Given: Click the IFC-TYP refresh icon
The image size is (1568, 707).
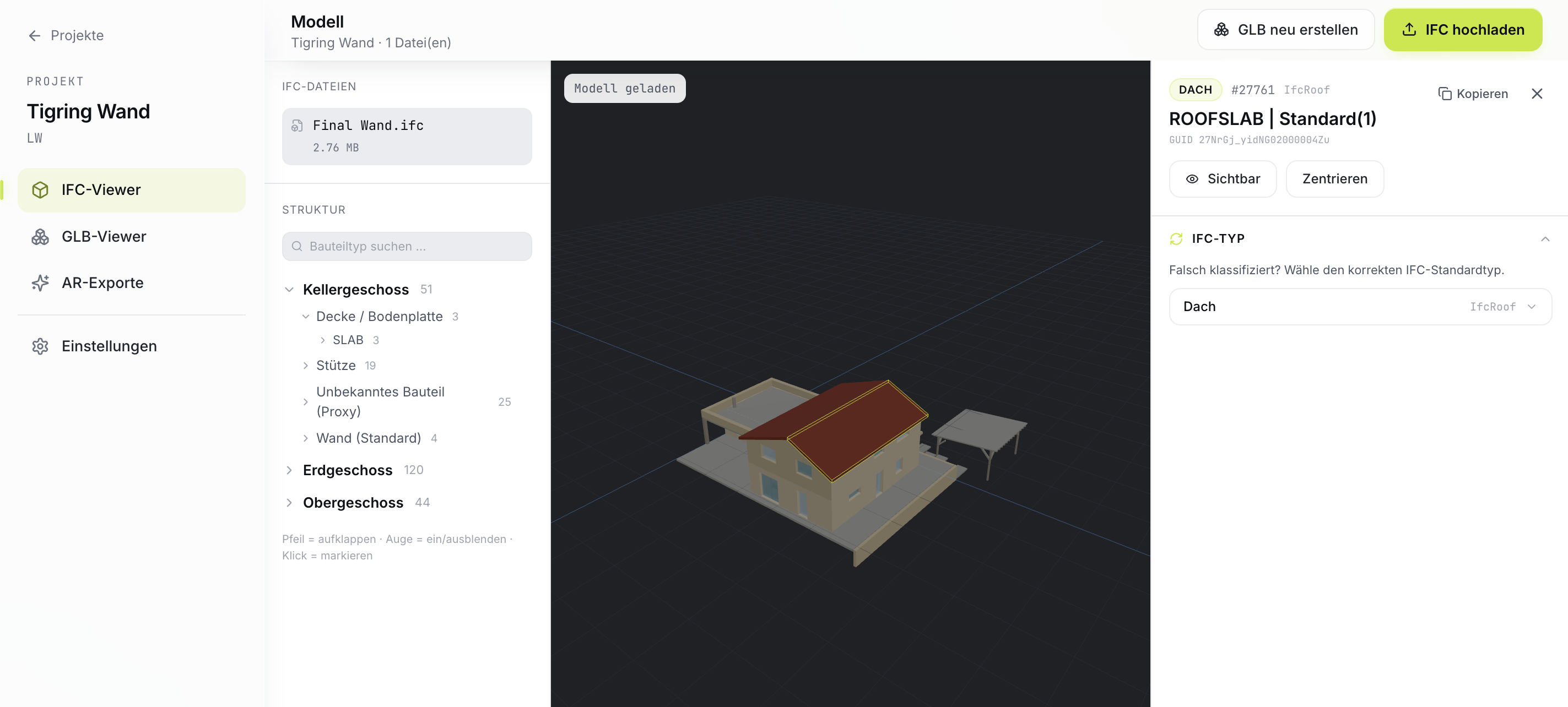Looking at the screenshot, I should pos(1176,238).
